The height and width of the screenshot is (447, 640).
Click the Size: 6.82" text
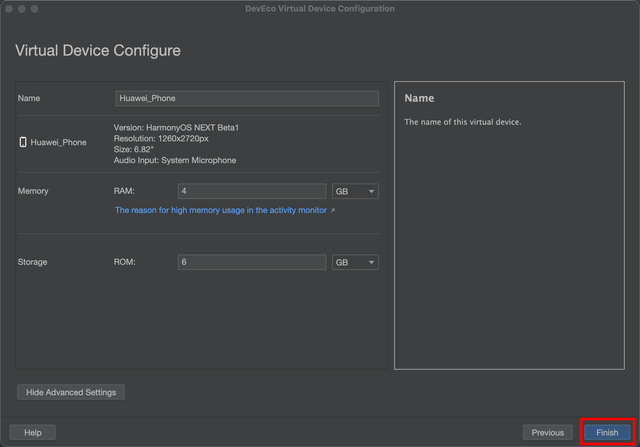(x=133, y=149)
